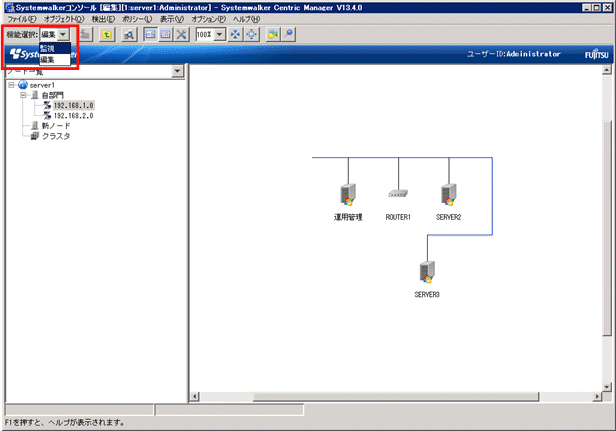Select the 自部門 tree item
Viewport: 616px width, 431px height.
(53, 95)
